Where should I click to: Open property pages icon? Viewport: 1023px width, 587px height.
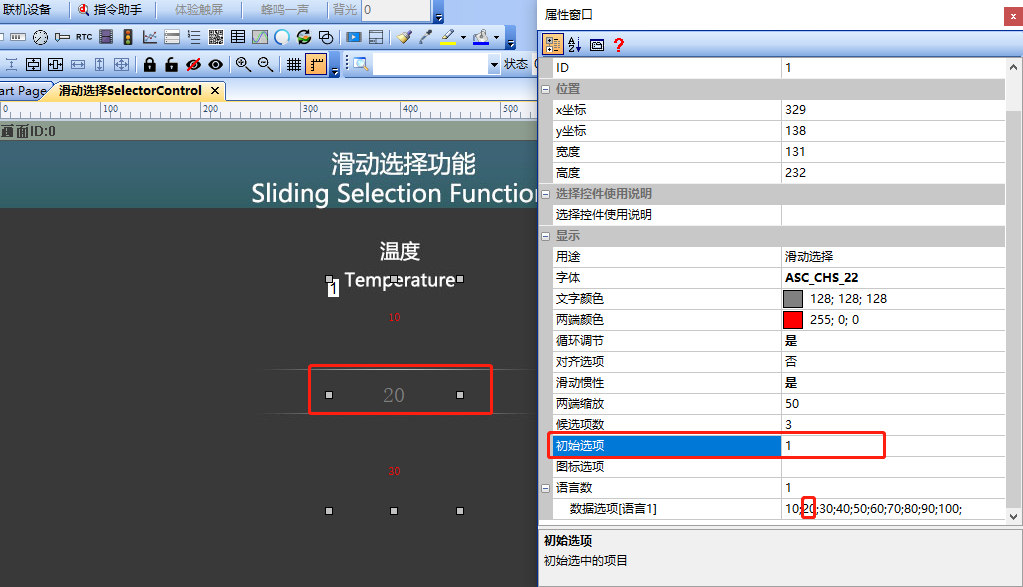pyautogui.click(x=596, y=44)
